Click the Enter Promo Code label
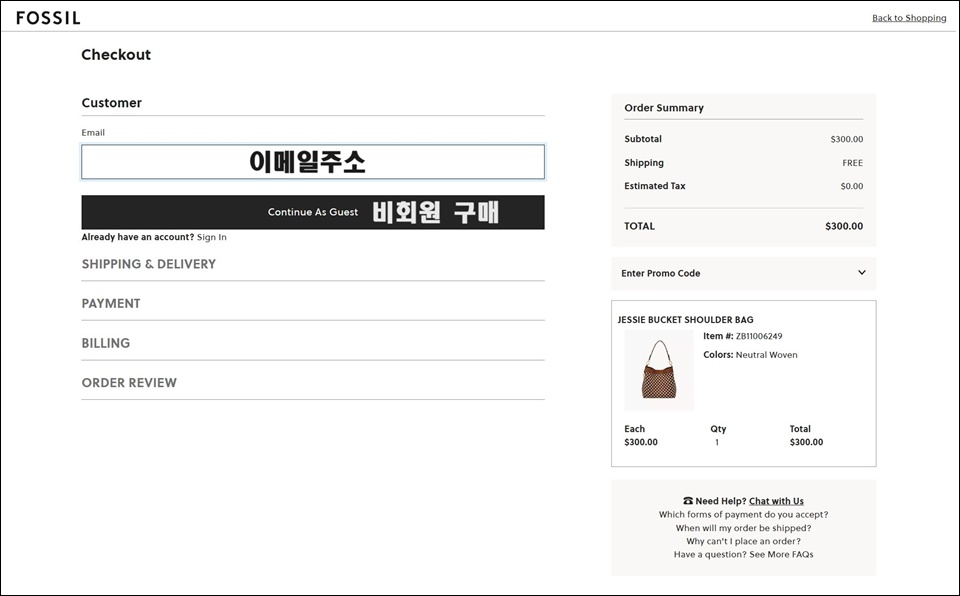The image size is (960, 596). [661, 273]
